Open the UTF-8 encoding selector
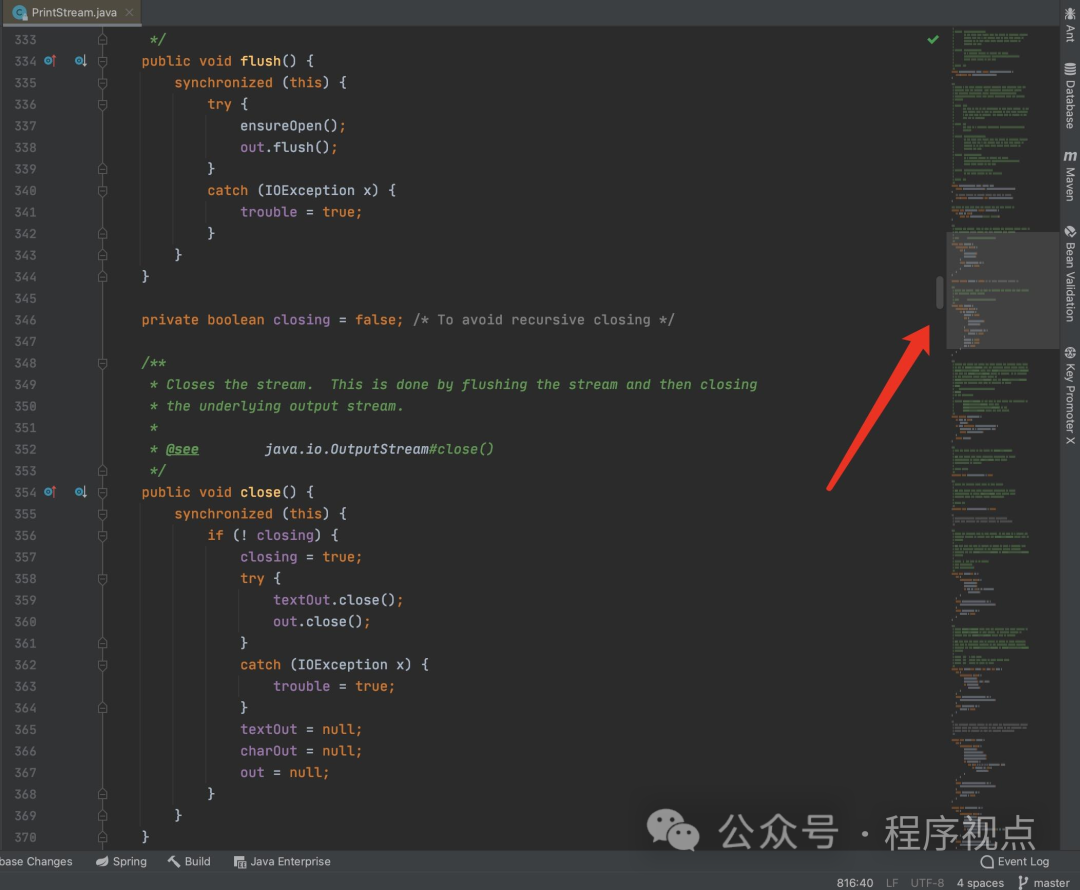Screen dimensions: 1080x890 (926, 883)
